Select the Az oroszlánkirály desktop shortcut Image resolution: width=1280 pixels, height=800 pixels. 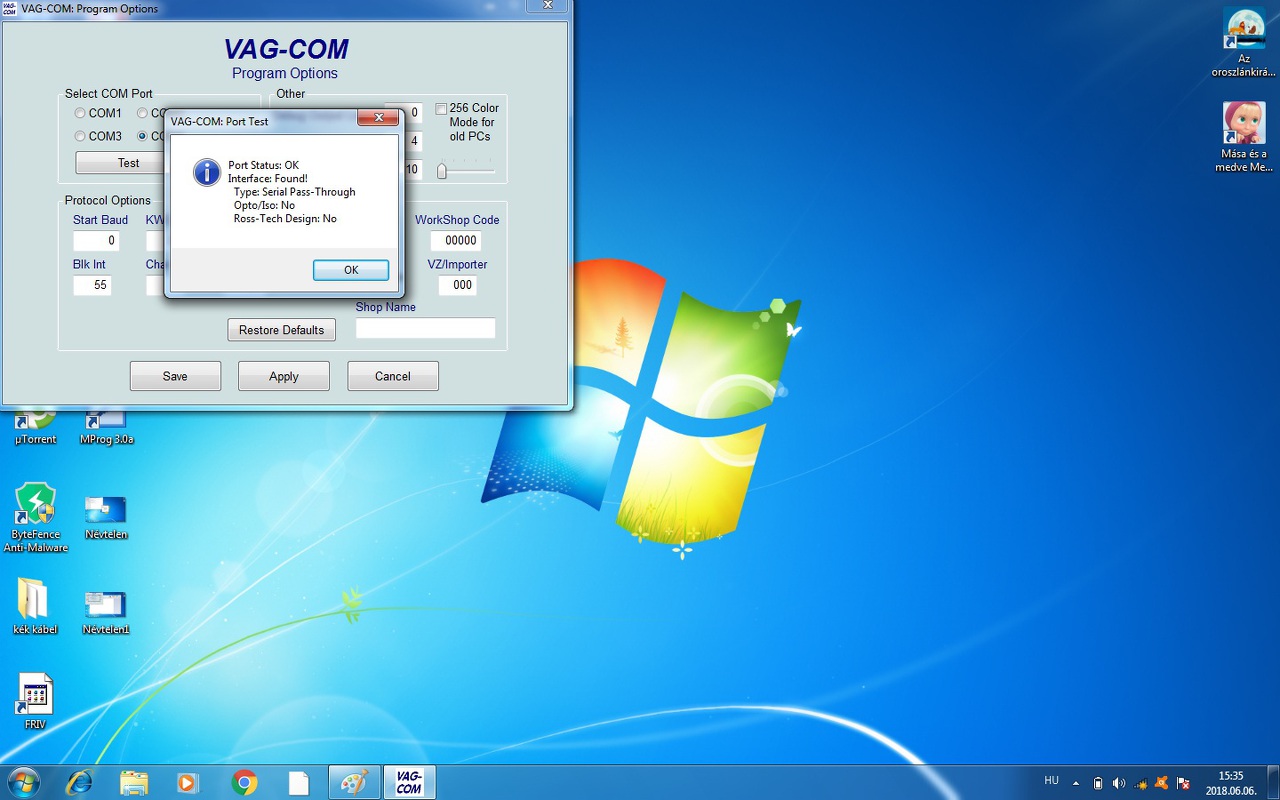(1244, 43)
